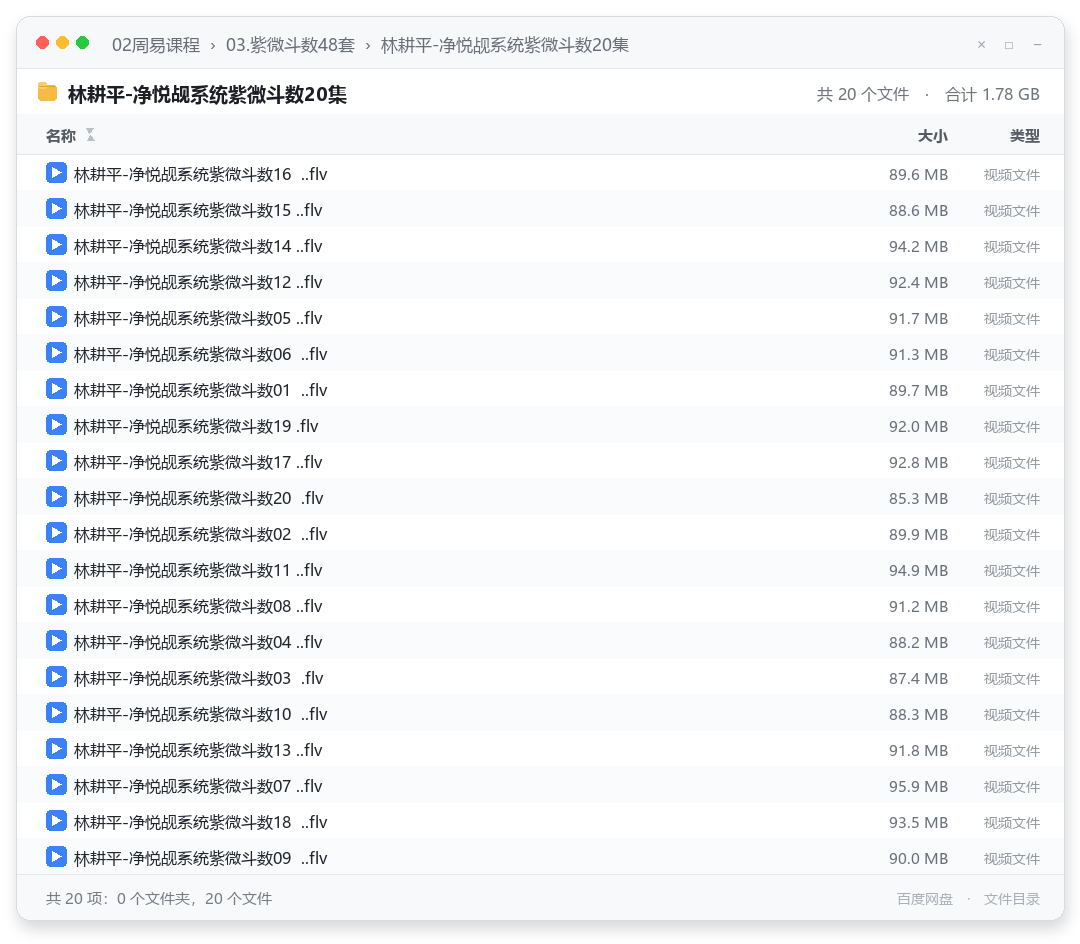Select file name 林耕平-净悦觇系统紫微斗数05 ..flv
Viewport: 1080px width, 944px height.
(198, 319)
